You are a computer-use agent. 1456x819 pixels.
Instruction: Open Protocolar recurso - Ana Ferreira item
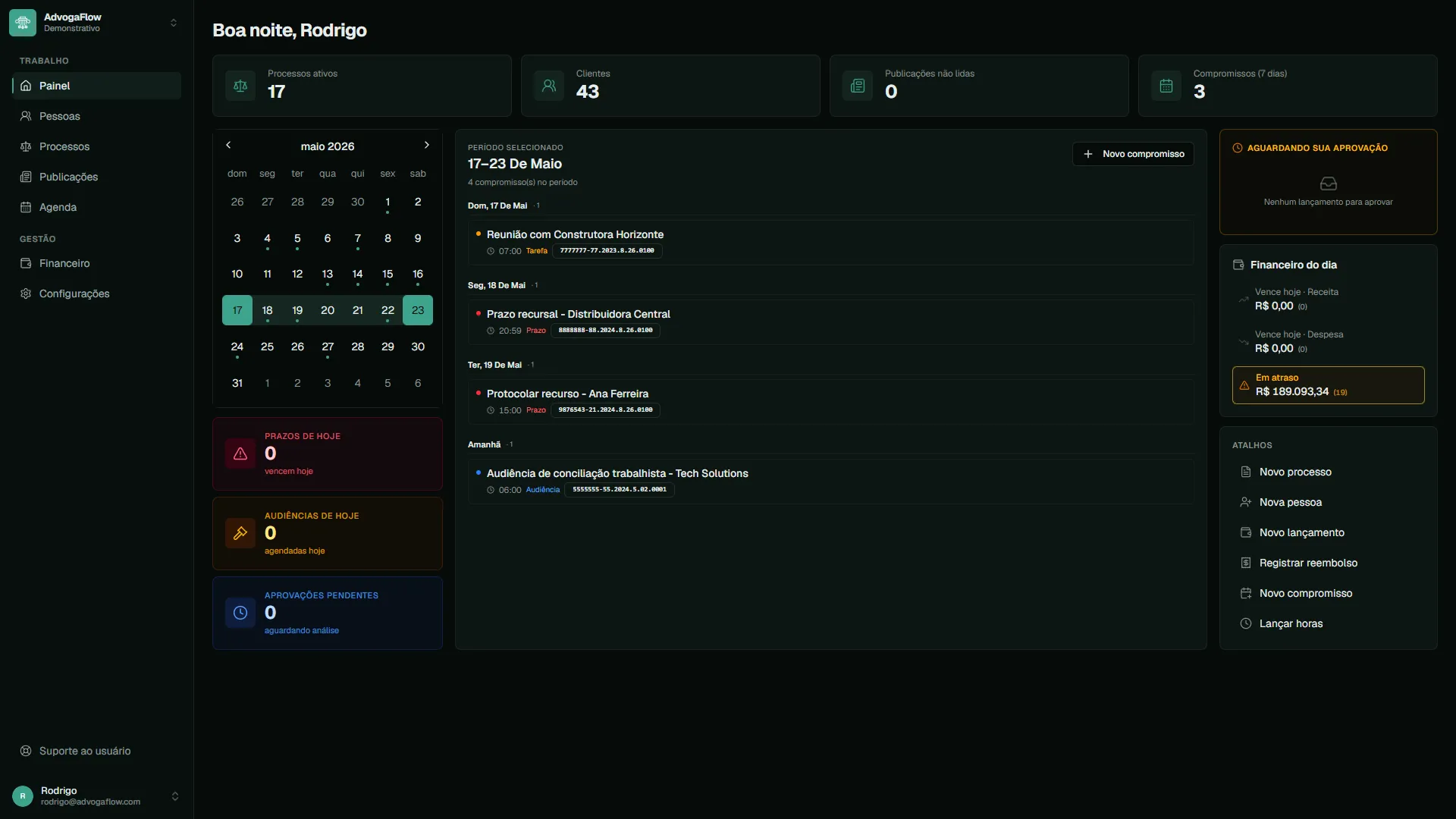click(x=830, y=401)
